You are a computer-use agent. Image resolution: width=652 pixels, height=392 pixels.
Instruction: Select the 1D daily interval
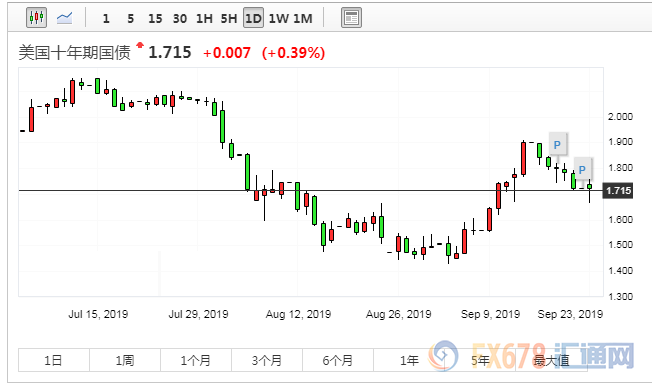[253, 19]
